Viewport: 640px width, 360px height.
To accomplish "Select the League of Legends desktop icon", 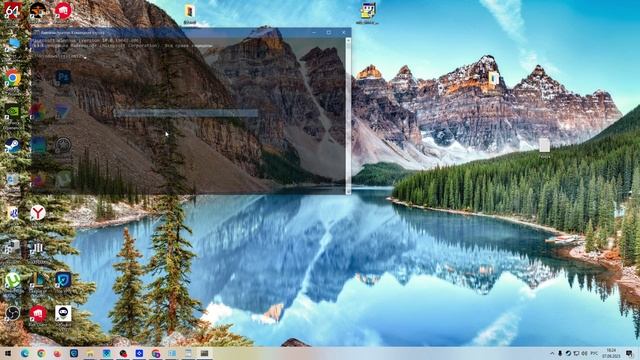I will [x=38, y=280].
